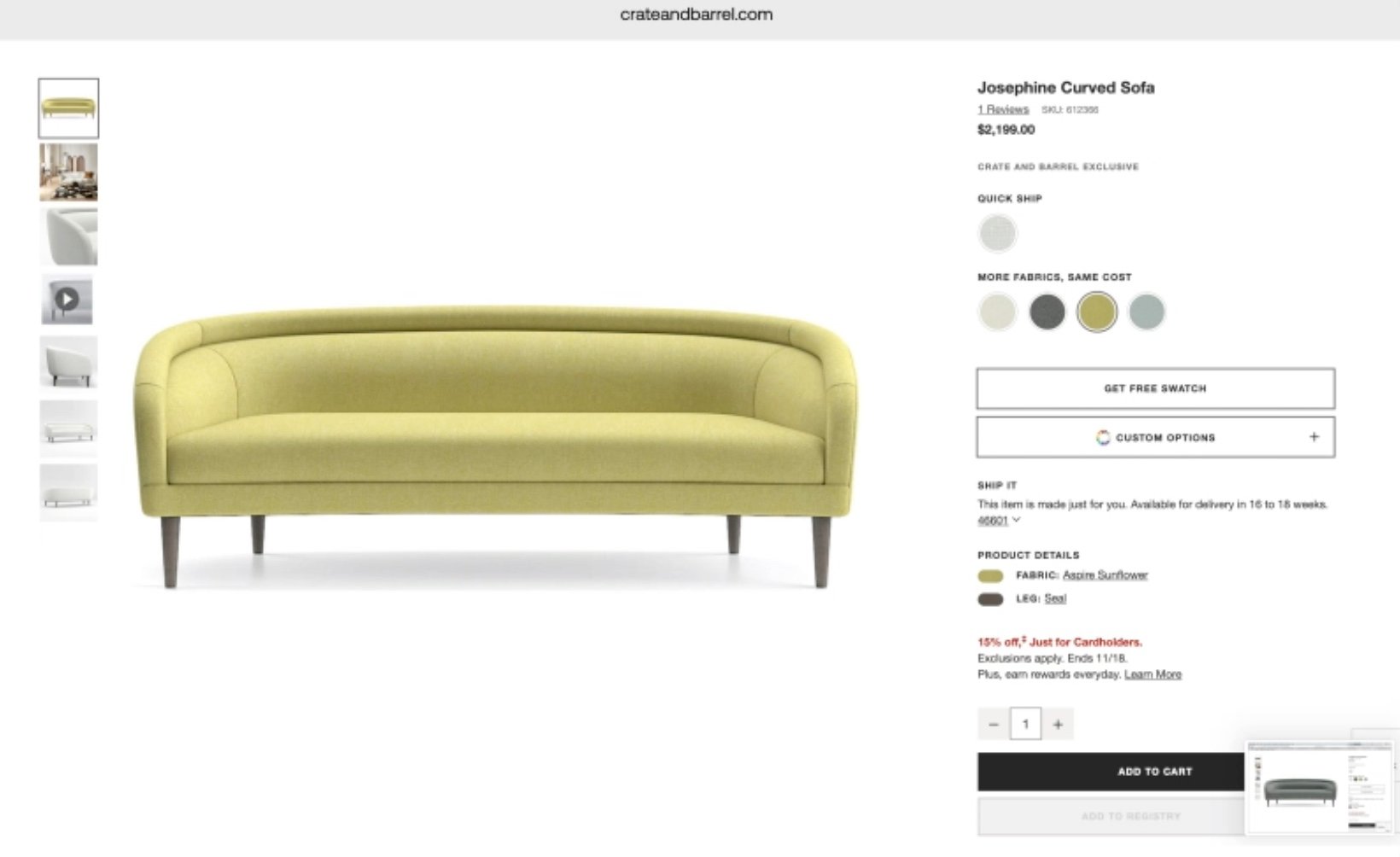Play the product video thumbnail

tap(67, 300)
